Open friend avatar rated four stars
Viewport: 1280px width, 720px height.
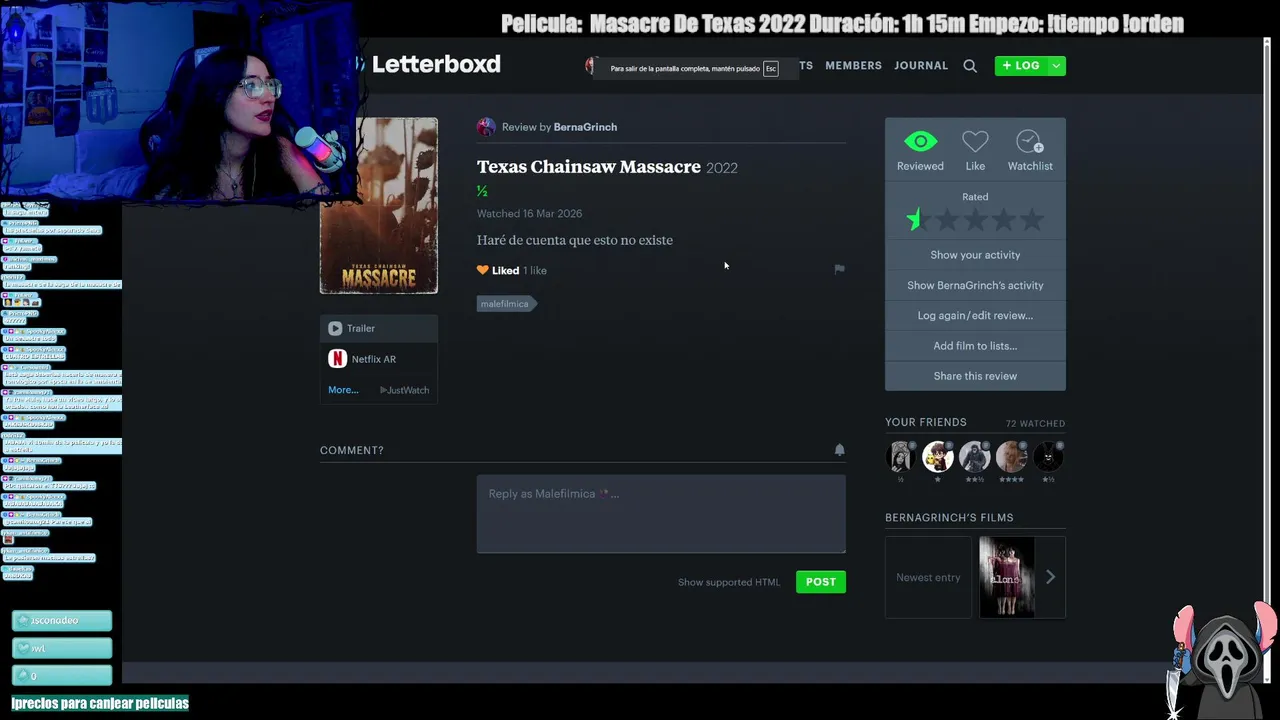pyautogui.click(x=1011, y=457)
